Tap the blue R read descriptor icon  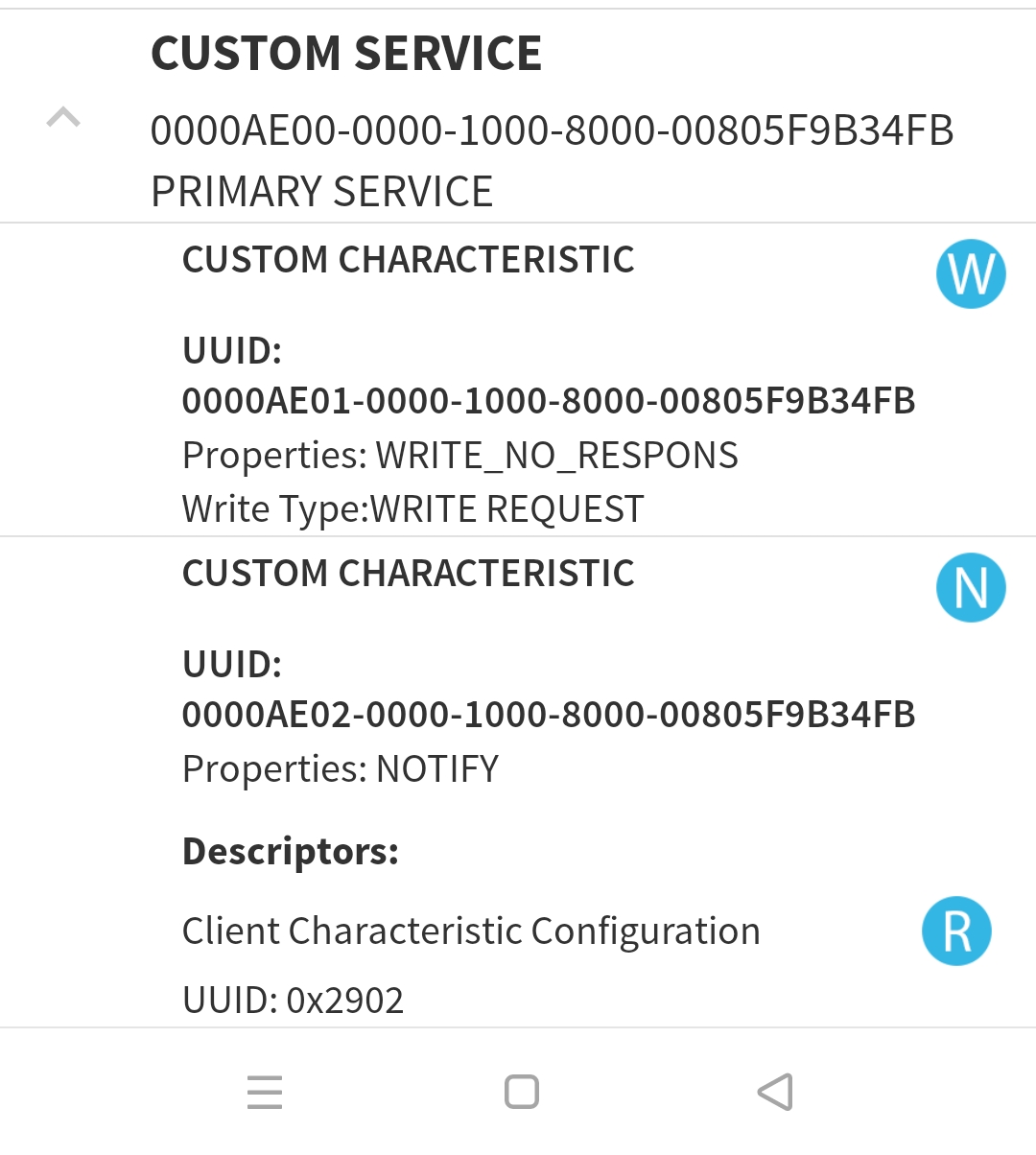coord(956,931)
